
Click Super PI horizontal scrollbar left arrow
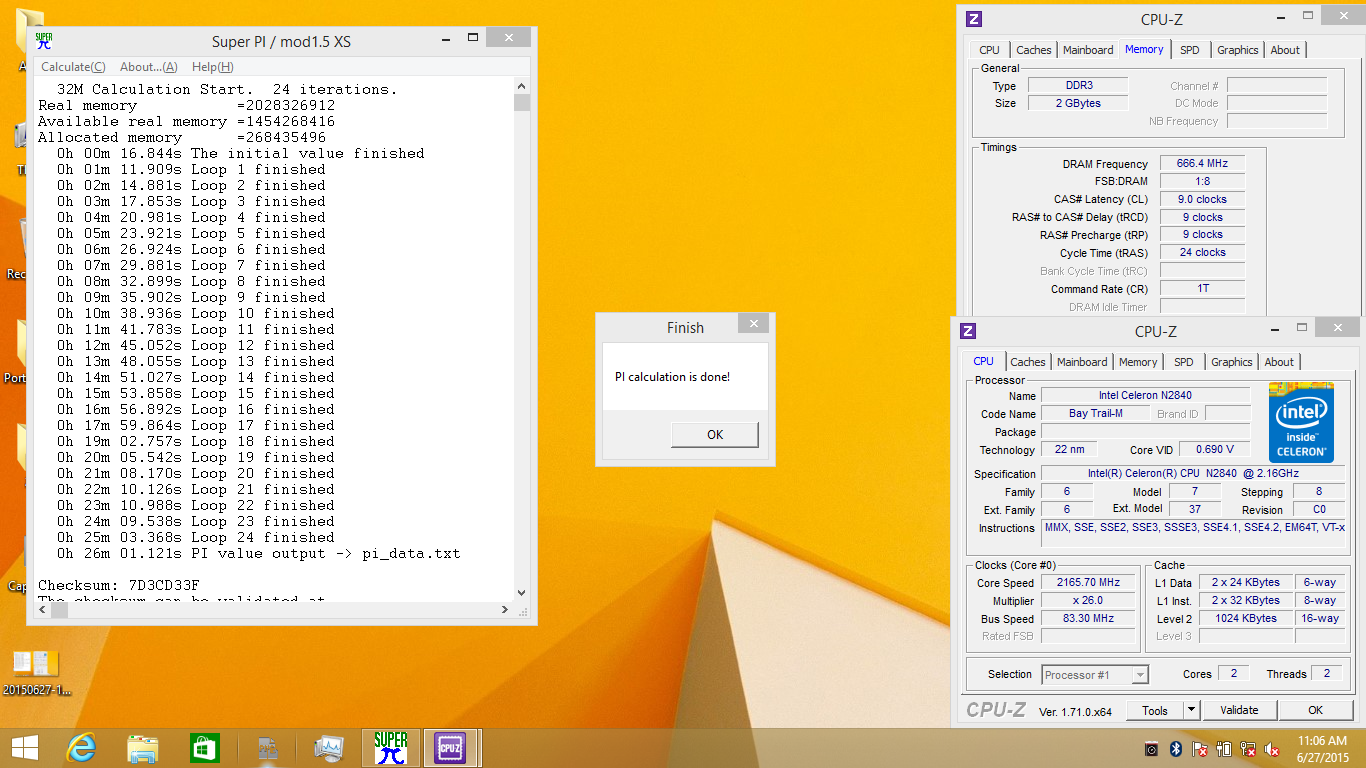[41, 609]
